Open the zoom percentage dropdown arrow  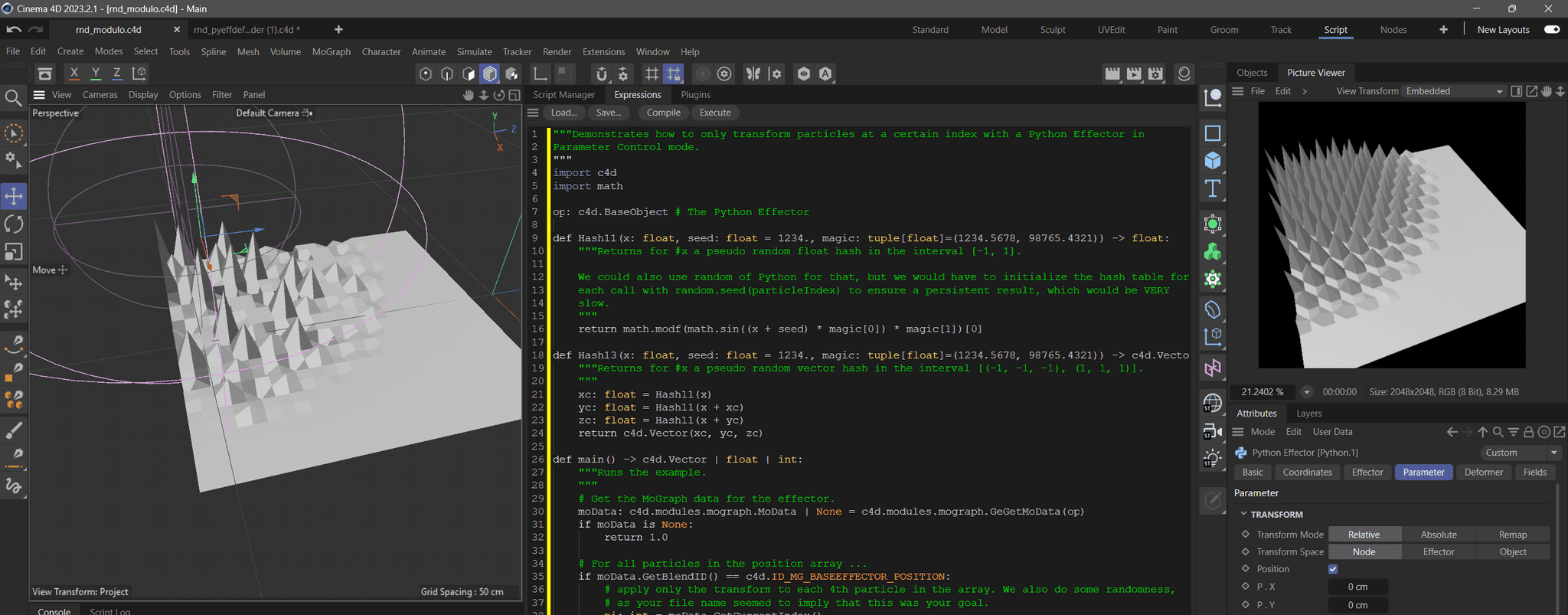point(1307,392)
